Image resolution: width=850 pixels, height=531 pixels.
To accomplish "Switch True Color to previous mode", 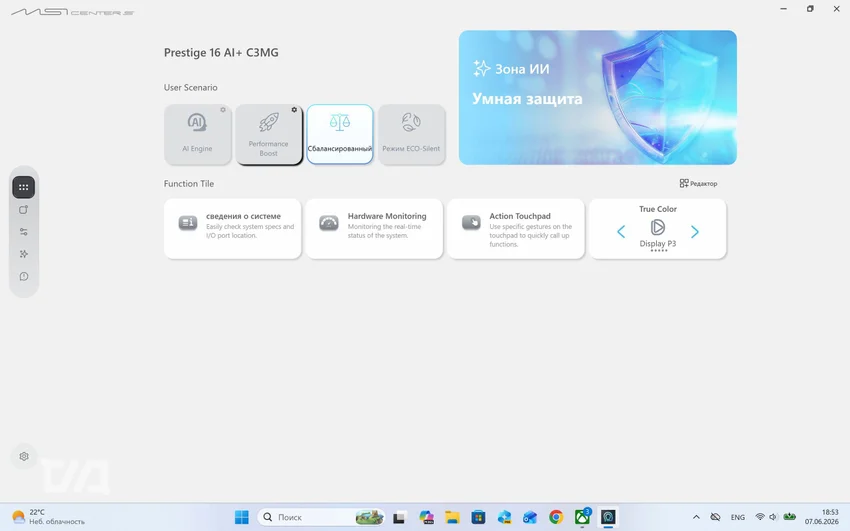I will pyautogui.click(x=621, y=232).
